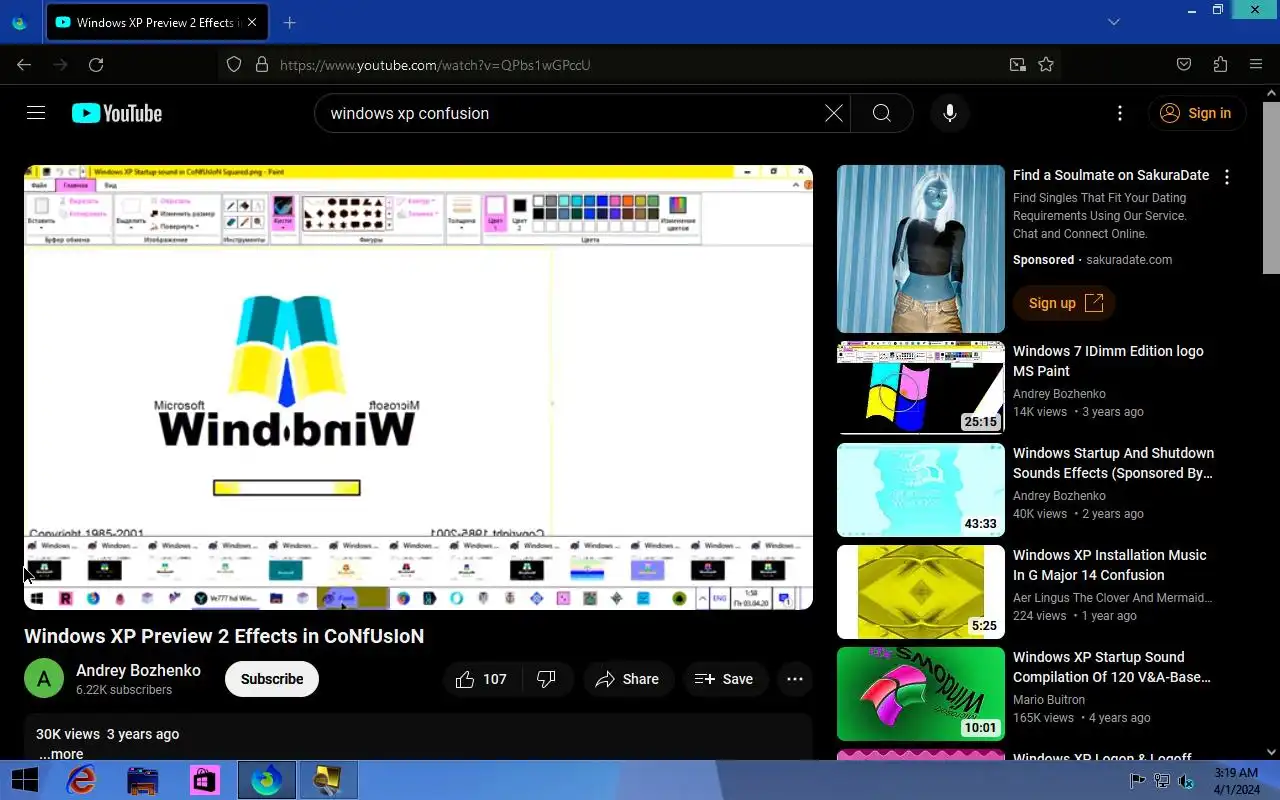Open Windows 7 IDimm Edition logo MS Paint video title
The width and height of the screenshot is (1280, 800).
pos(1108,361)
